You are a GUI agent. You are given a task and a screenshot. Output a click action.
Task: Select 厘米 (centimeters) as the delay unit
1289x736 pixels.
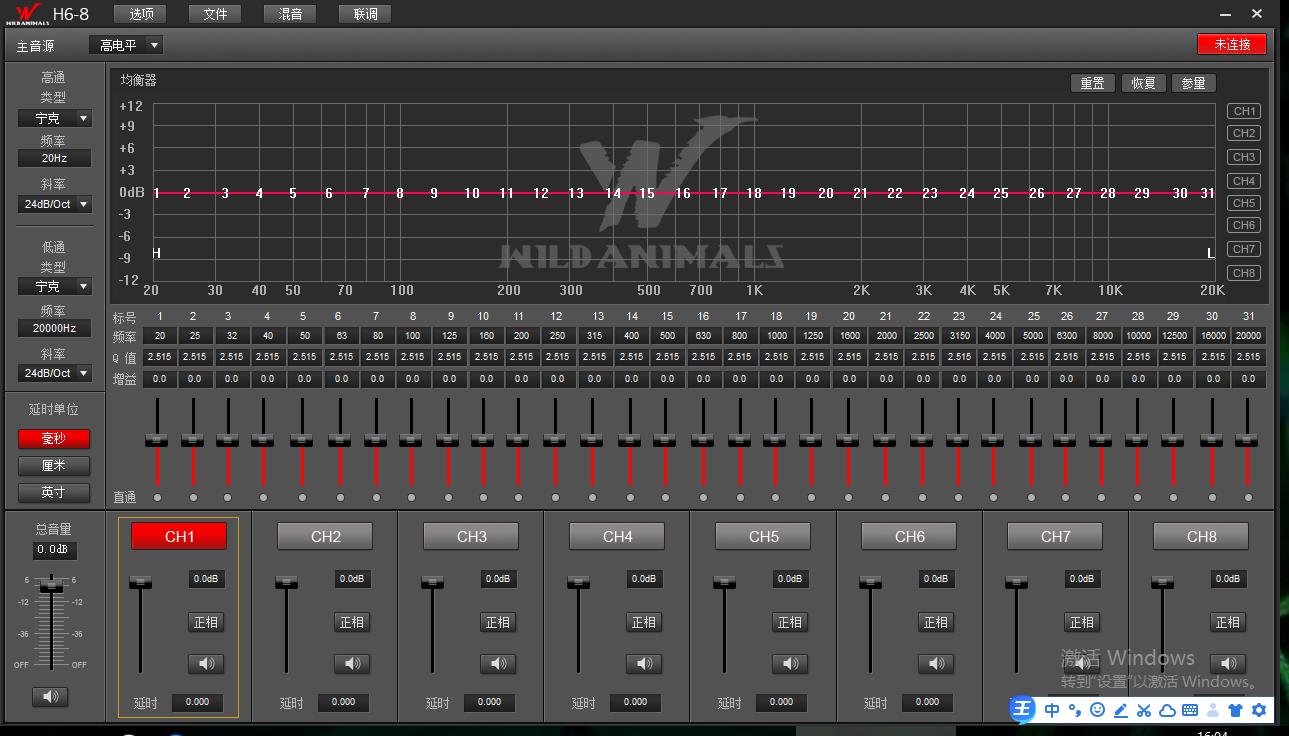tap(54, 465)
